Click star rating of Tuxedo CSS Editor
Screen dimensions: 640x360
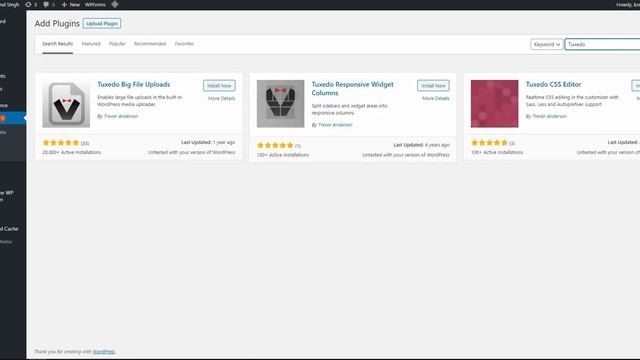pyautogui.click(x=489, y=142)
